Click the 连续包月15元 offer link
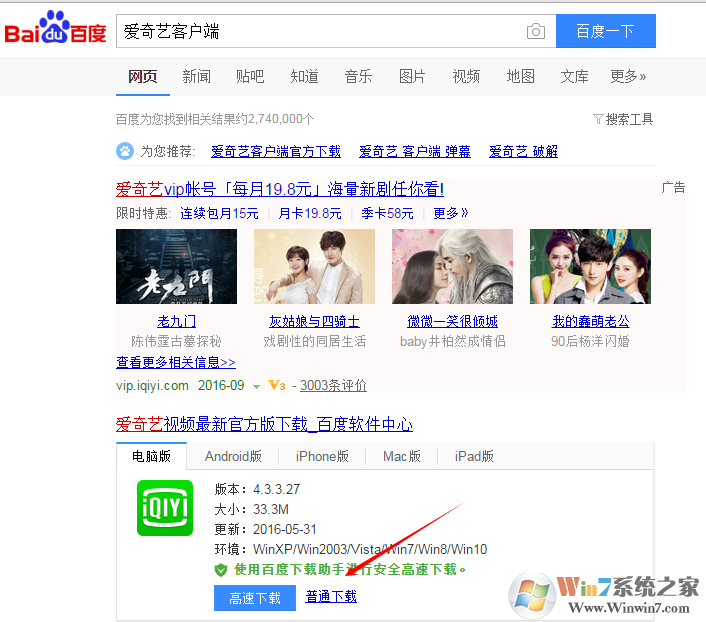Screen dimensions: 706x622 click(x=219, y=213)
